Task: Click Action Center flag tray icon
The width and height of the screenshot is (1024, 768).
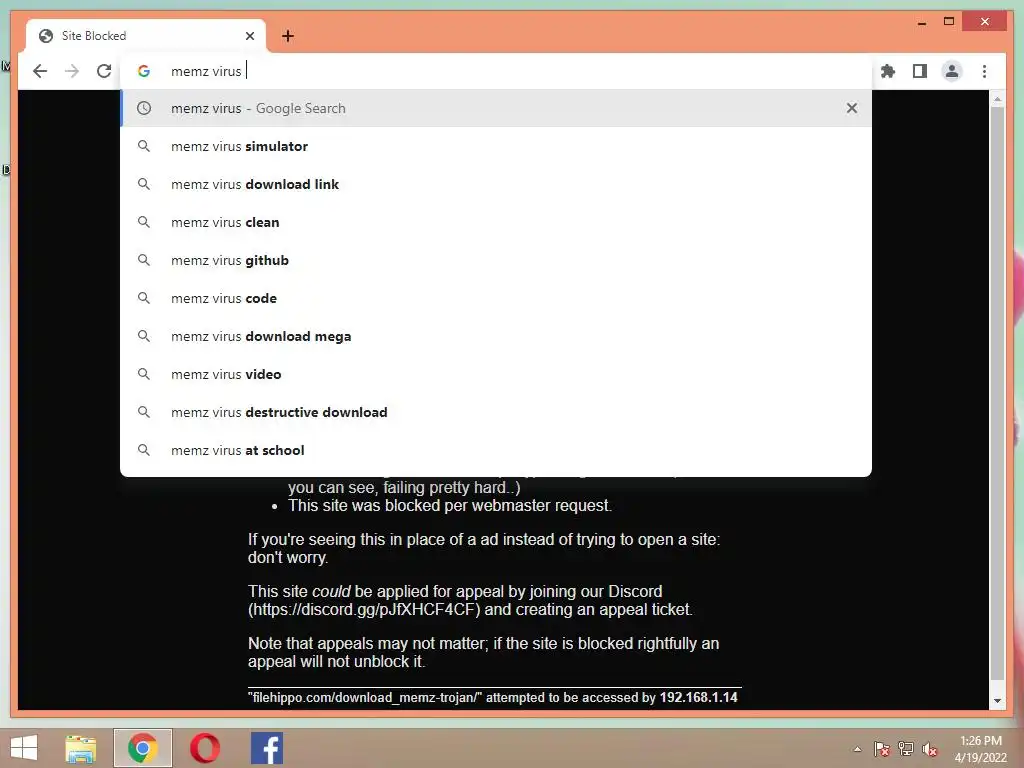Action: click(882, 749)
